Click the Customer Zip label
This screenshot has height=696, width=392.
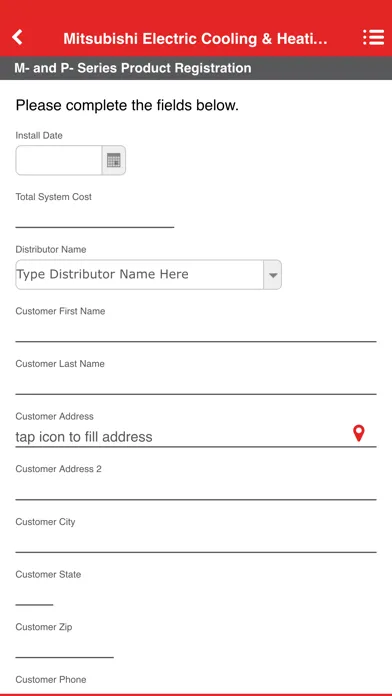pos(44,627)
